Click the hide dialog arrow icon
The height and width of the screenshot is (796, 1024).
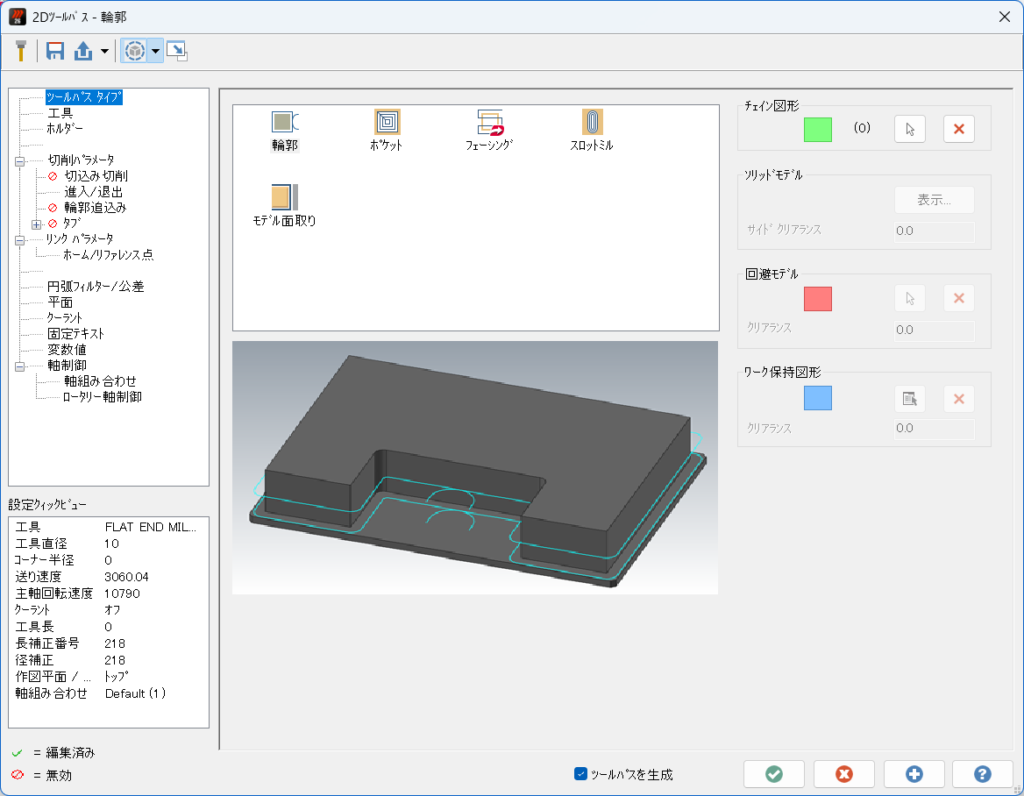click(x=177, y=51)
